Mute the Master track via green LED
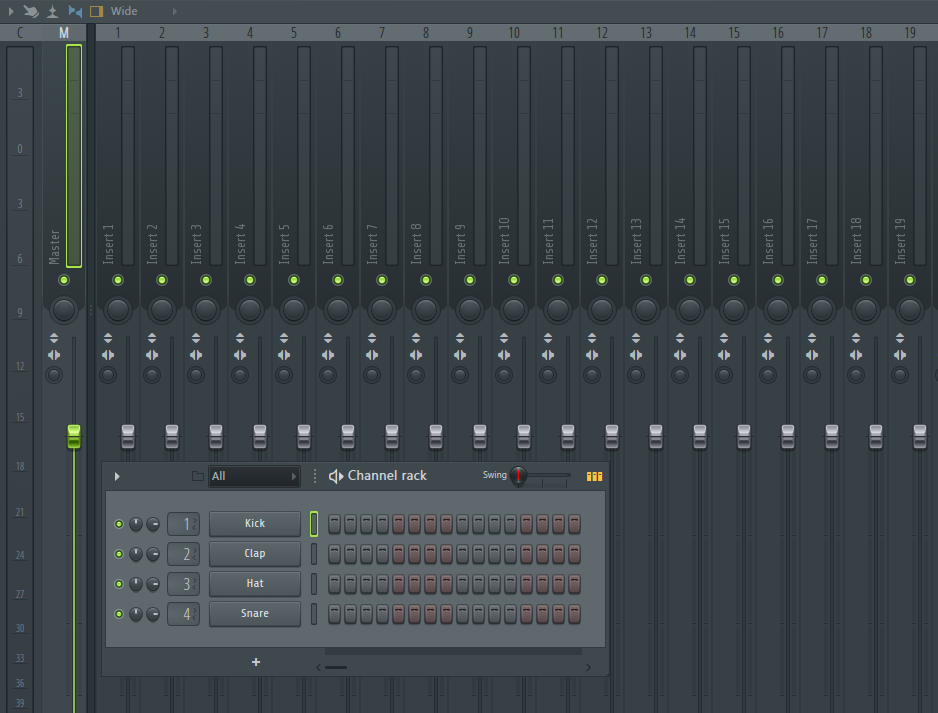The width and height of the screenshot is (938, 713). [x=64, y=280]
